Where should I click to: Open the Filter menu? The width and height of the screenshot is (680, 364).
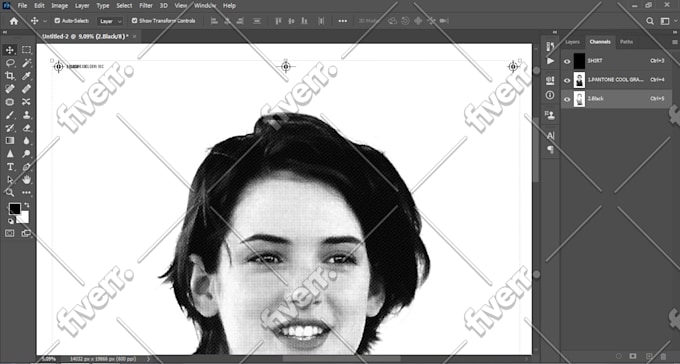[146, 6]
